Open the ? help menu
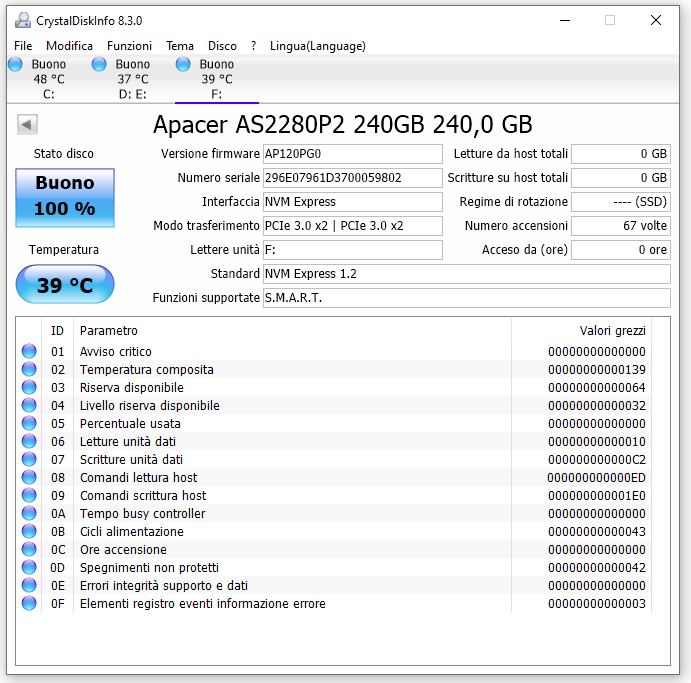 pyautogui.click(x=253, y=46)
